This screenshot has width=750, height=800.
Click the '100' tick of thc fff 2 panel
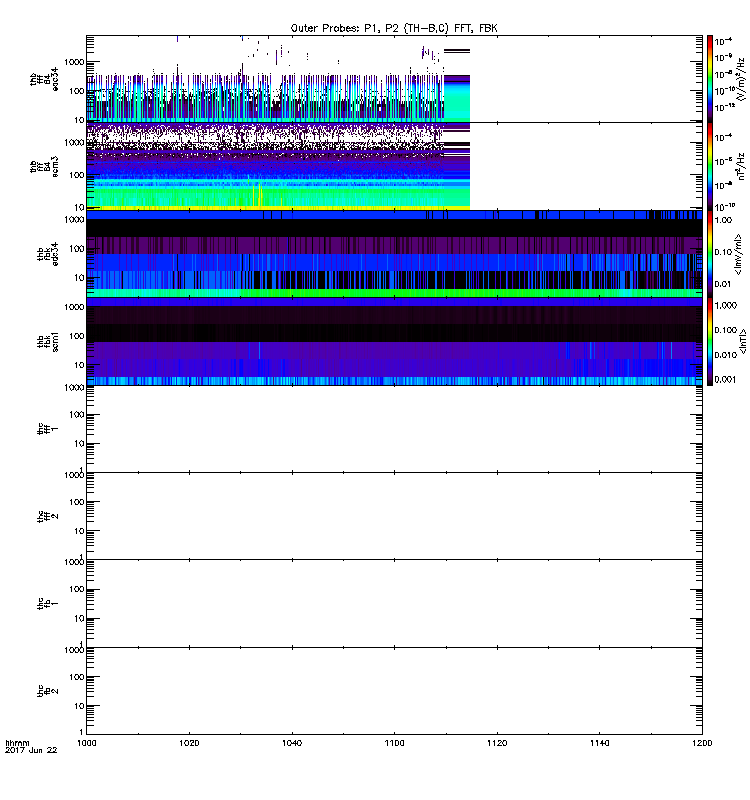pyautogui.click(x=77, y=502)
